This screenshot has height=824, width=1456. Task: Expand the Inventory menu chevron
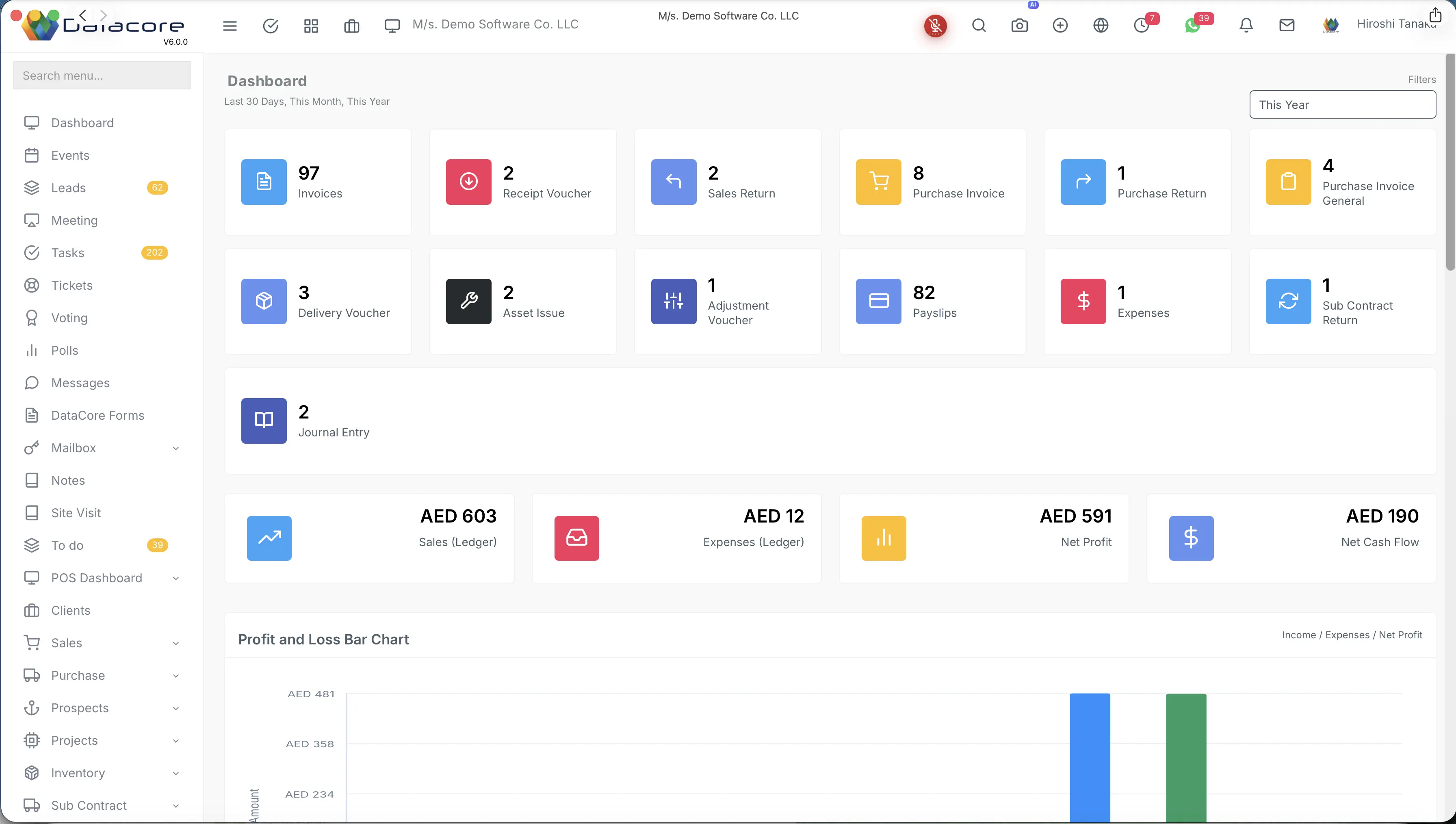(176, 774)
